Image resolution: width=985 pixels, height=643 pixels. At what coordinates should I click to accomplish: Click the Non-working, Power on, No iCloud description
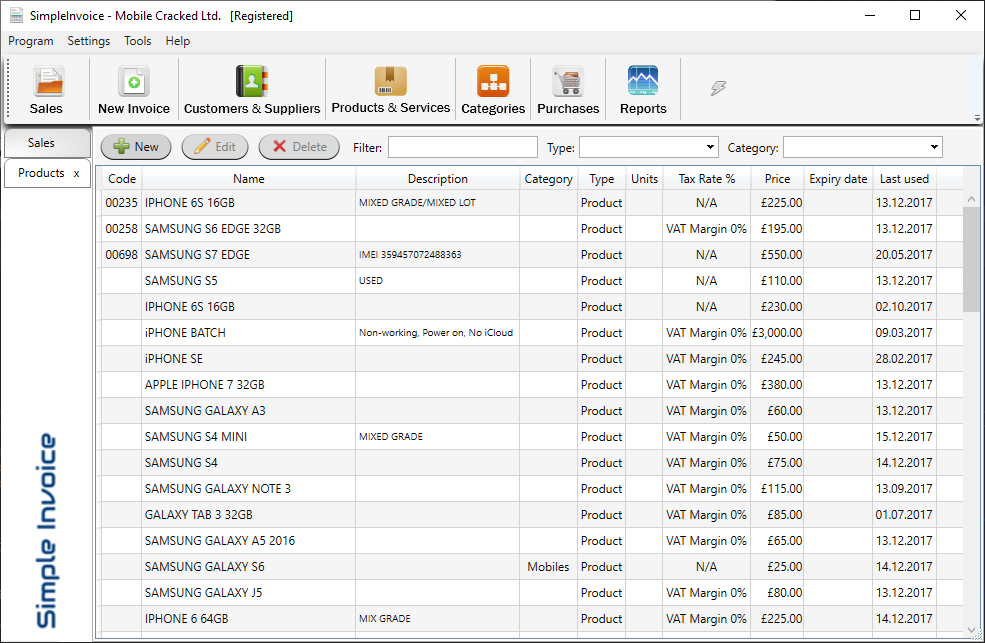(x=436, y=333)
